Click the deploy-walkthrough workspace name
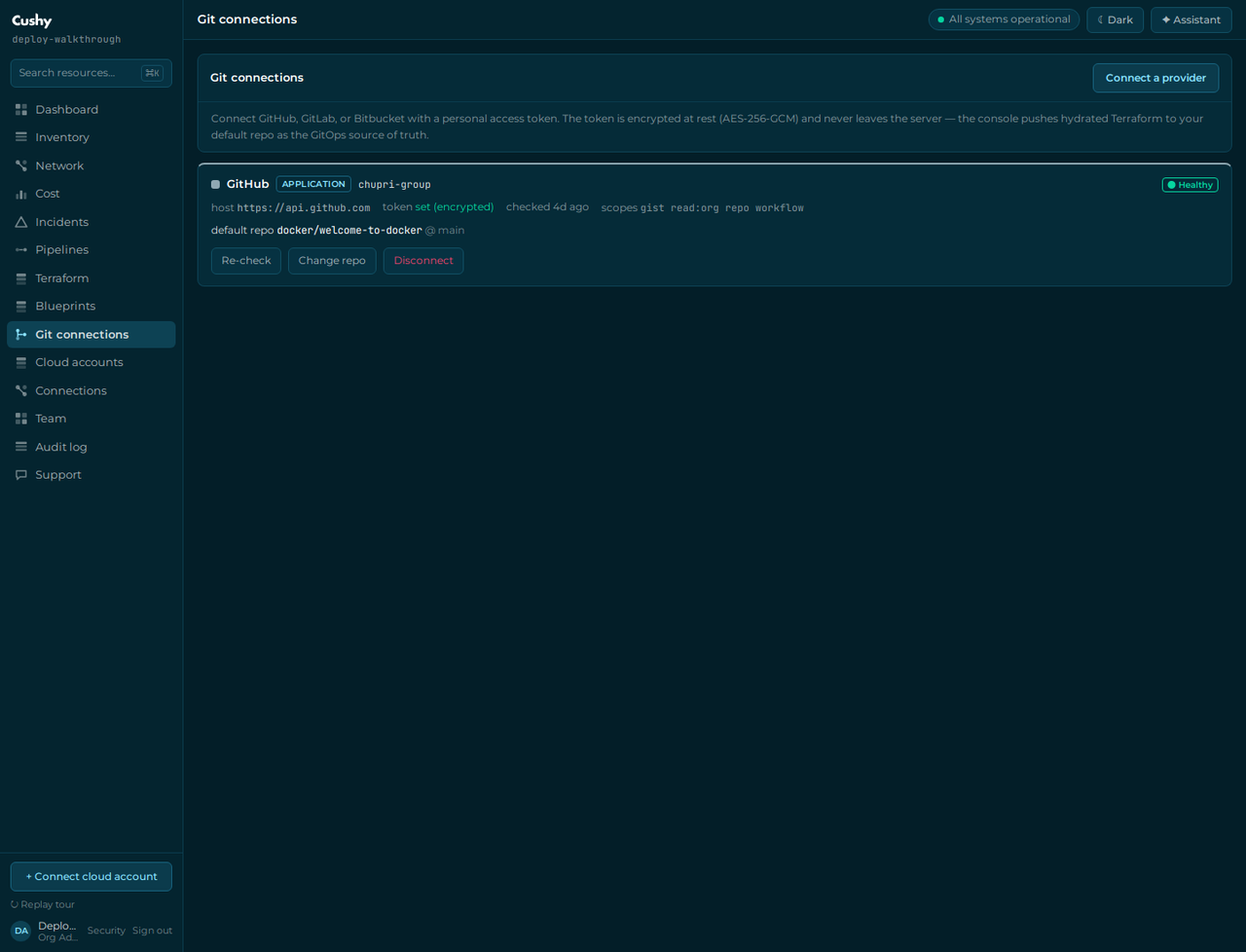This screenshot has width=1246, height=952. (66, 40)
